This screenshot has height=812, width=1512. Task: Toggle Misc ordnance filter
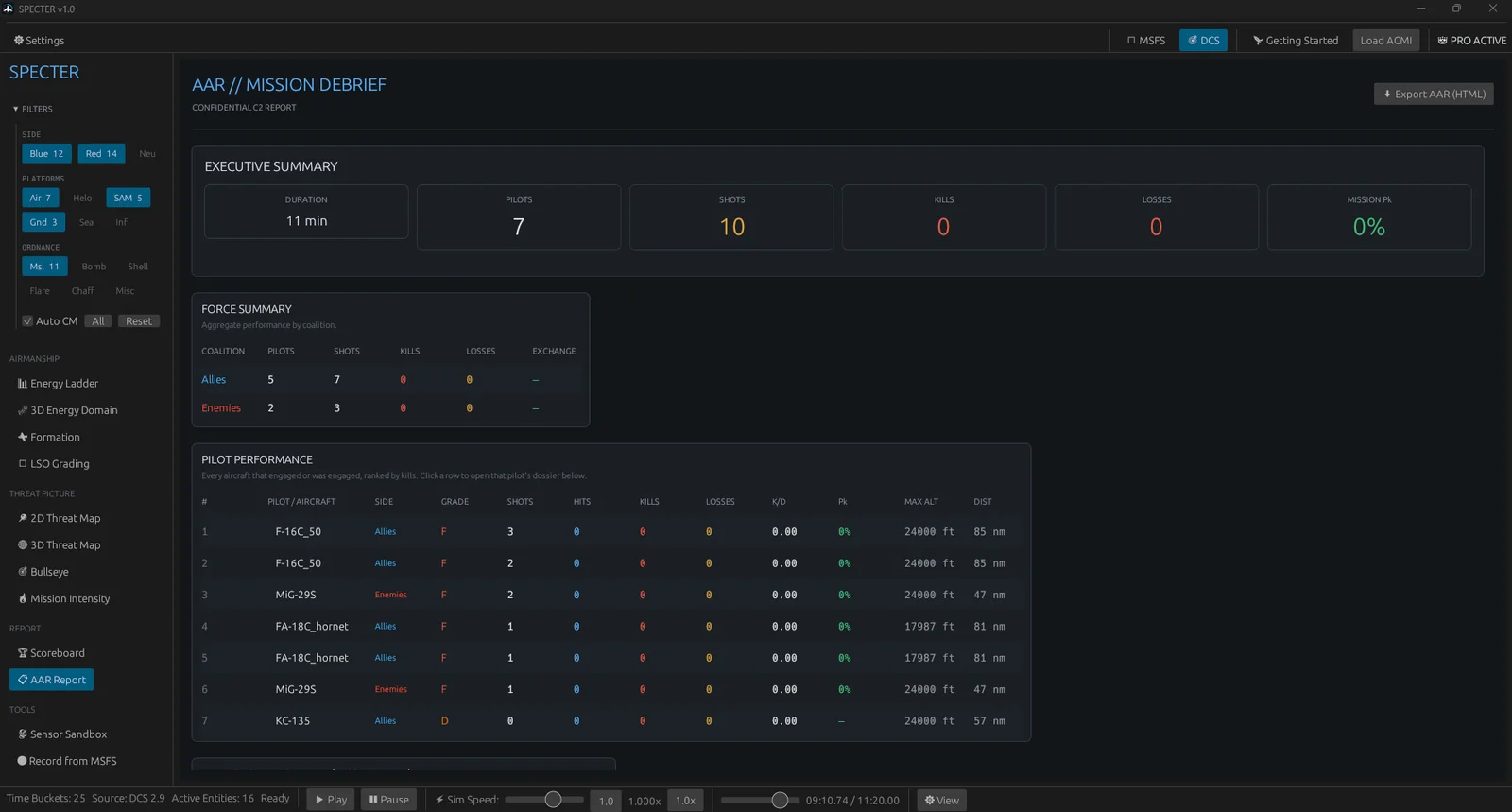(x=125, y=292)
